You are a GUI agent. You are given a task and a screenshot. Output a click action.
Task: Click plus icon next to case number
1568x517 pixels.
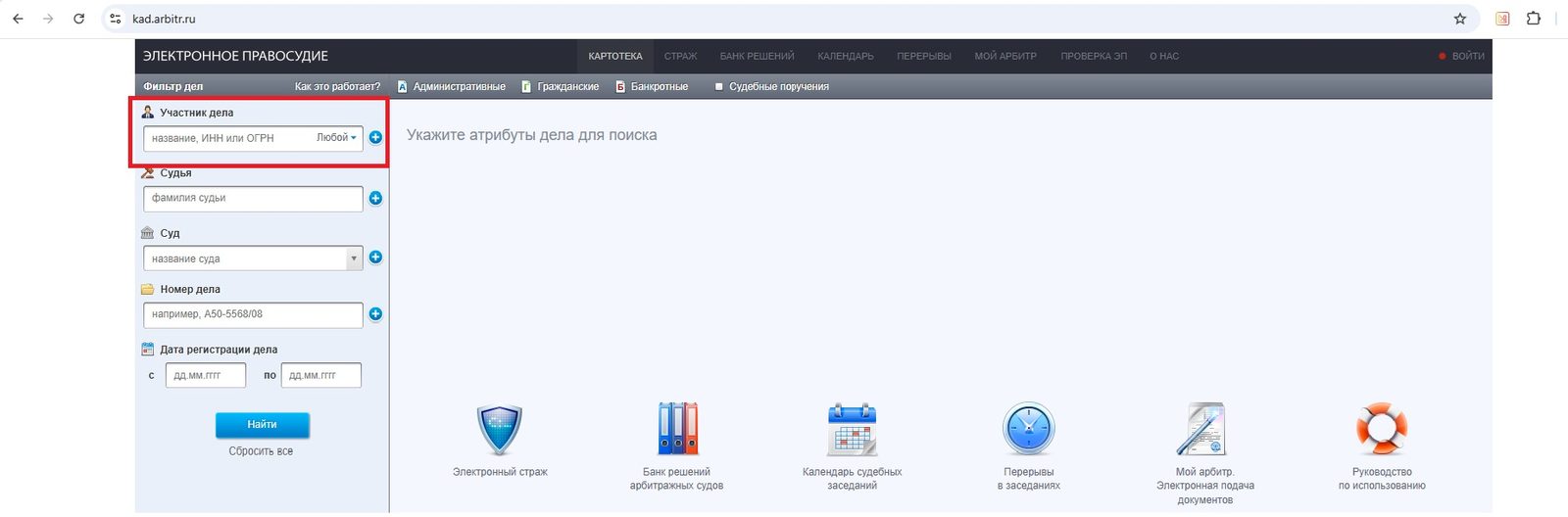coord(375,314)
